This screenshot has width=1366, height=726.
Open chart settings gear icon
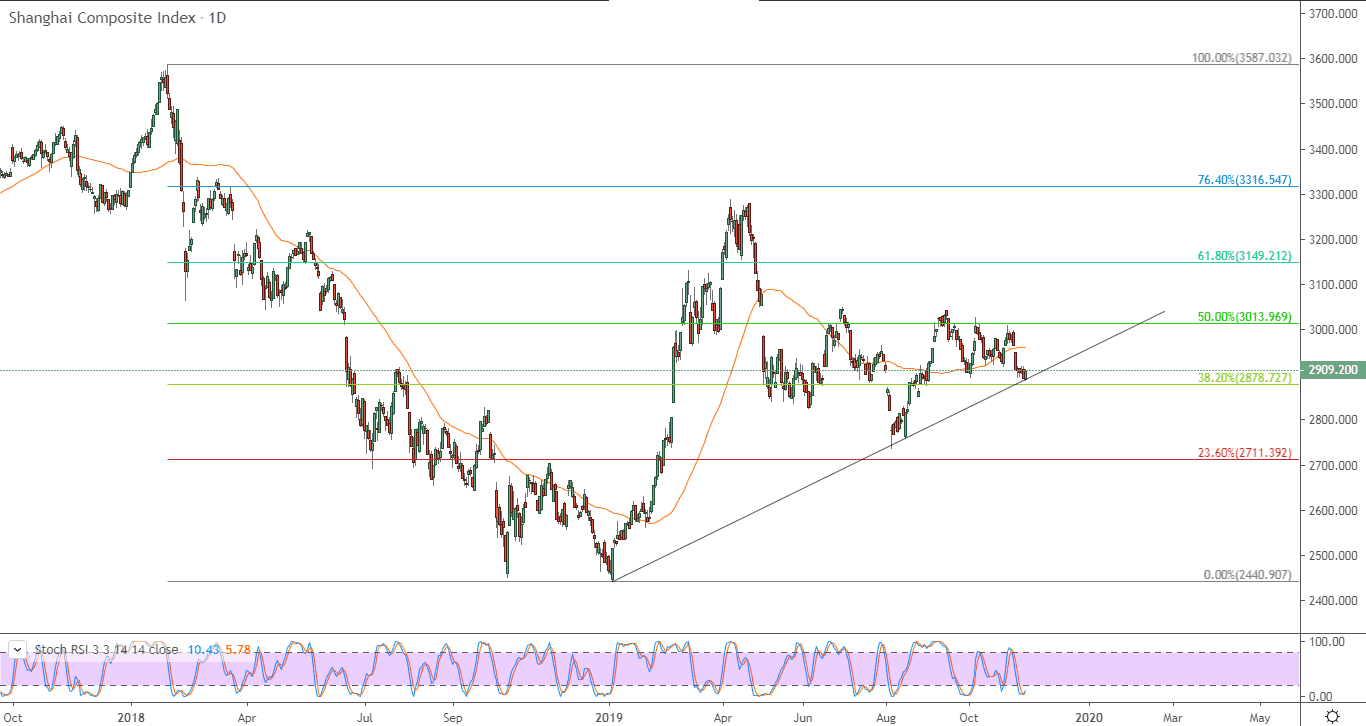(x=1332, y=716)
